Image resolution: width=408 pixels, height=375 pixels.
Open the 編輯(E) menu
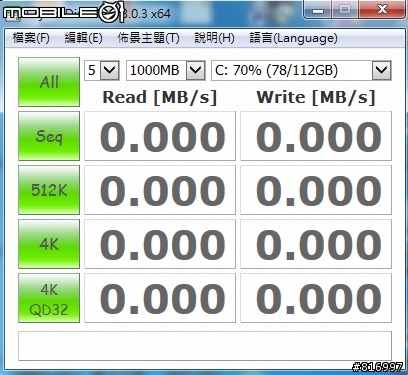pyautogui.click(x=83, y=38)
